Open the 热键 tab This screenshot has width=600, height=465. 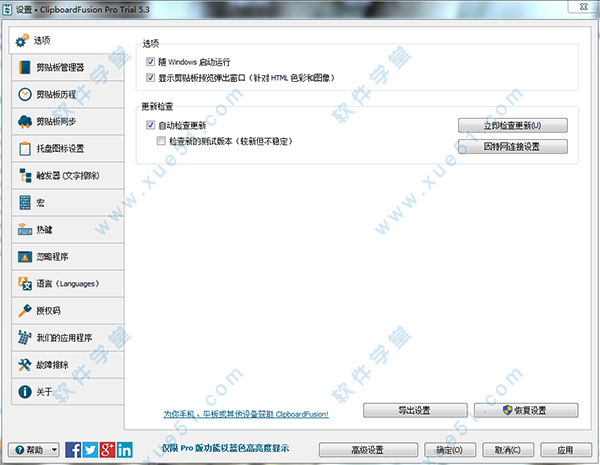click(68, 229)
